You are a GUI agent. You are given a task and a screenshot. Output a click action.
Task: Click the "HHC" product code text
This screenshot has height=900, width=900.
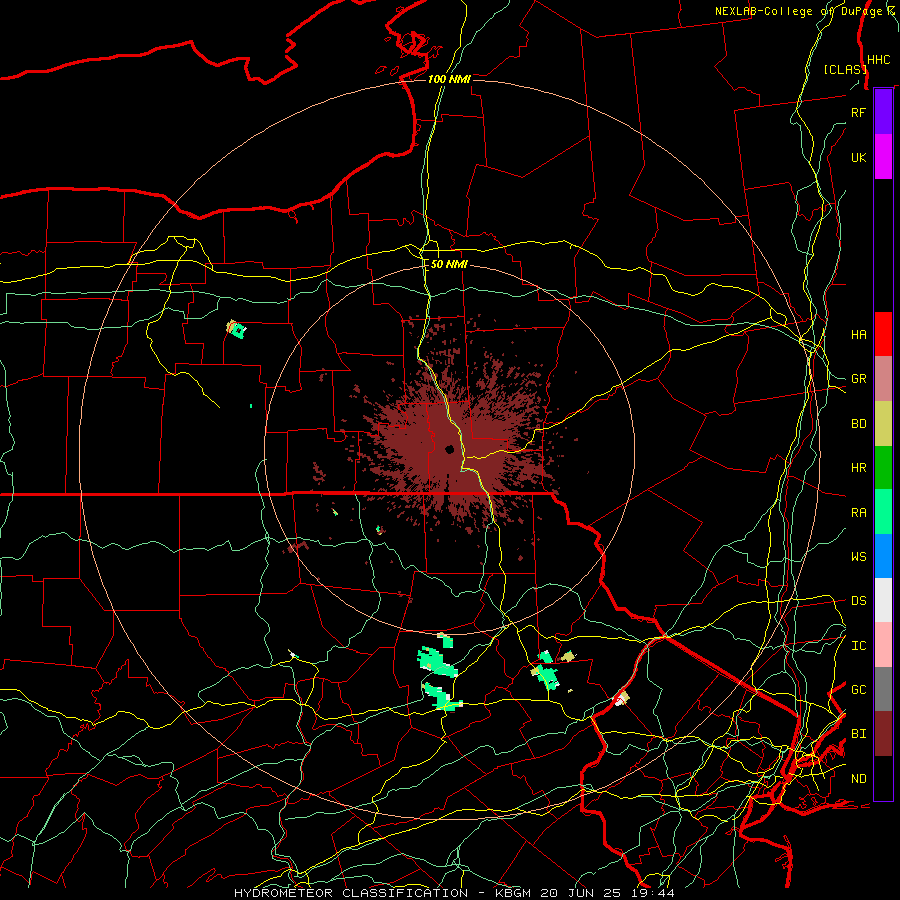tap(878, 60)
